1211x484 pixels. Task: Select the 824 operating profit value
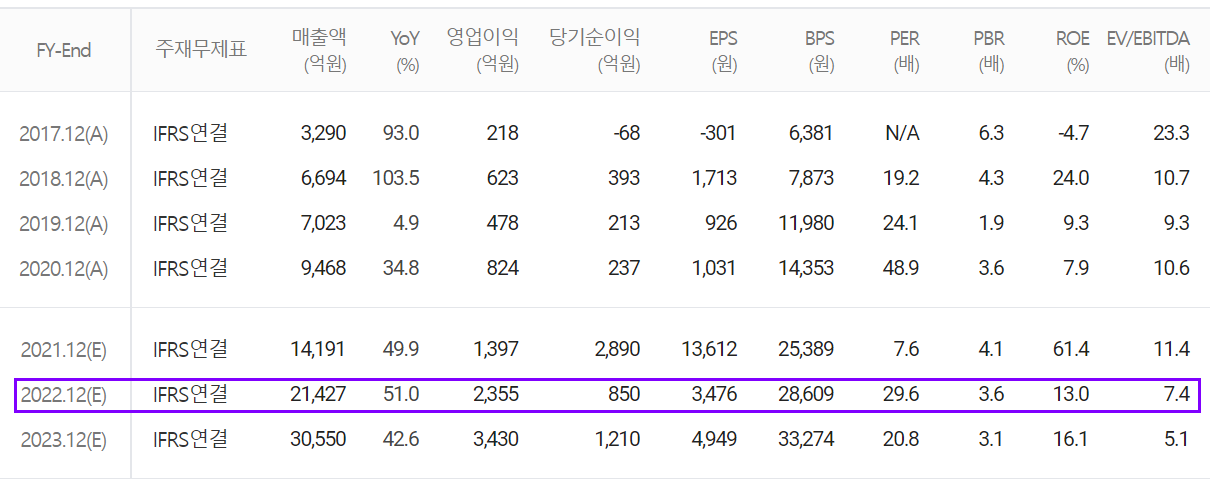pos(503,268)
